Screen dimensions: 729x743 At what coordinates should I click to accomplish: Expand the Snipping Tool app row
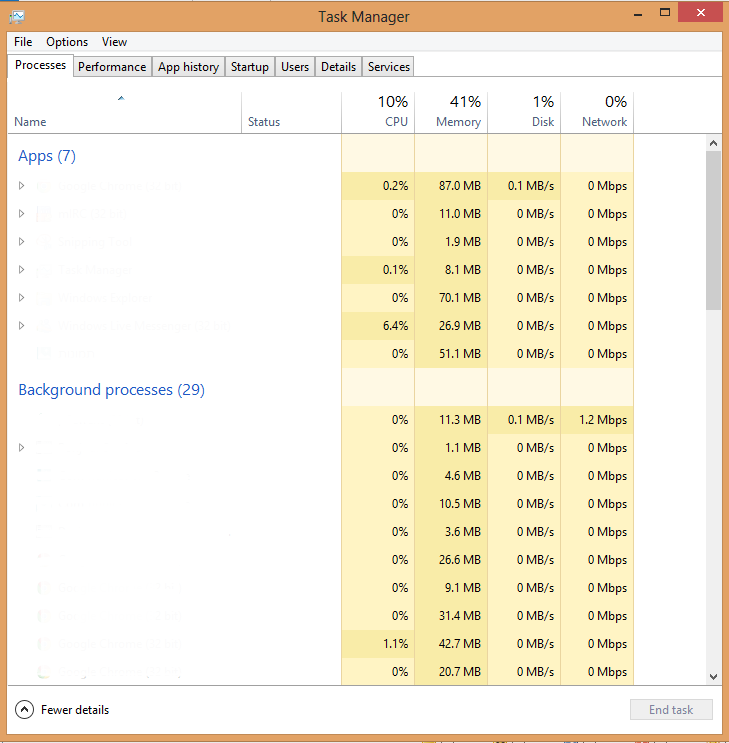click(22, 242)
